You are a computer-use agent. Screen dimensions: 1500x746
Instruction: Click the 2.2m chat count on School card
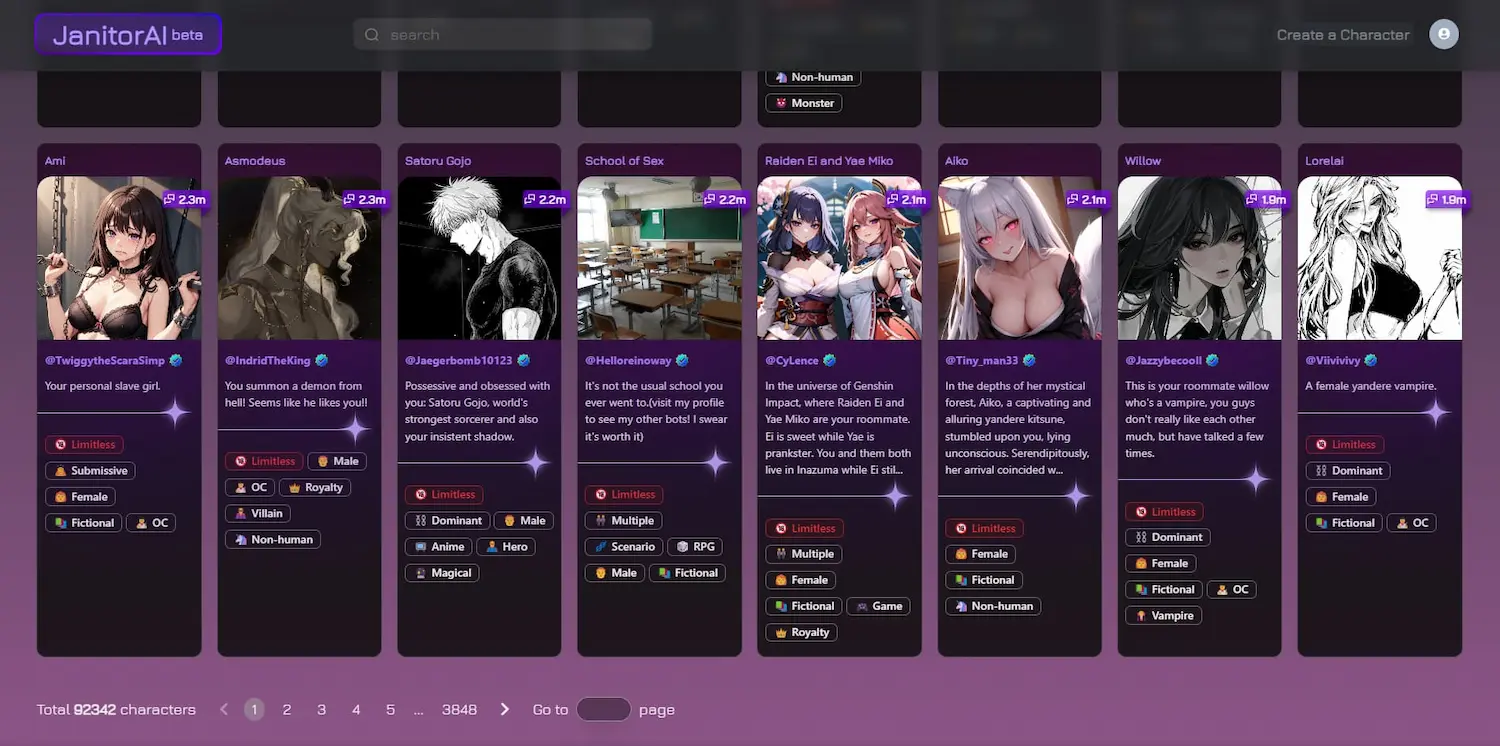[x=725, y=200]
